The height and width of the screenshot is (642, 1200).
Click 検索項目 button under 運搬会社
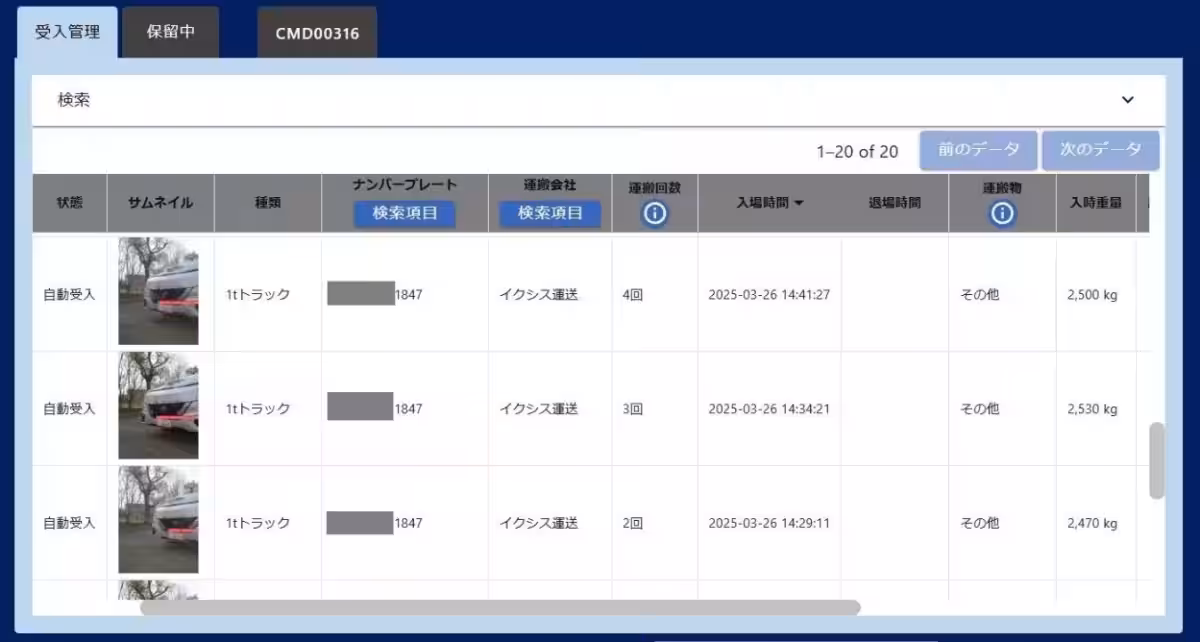pyautogui.click(x=550, y=213)
